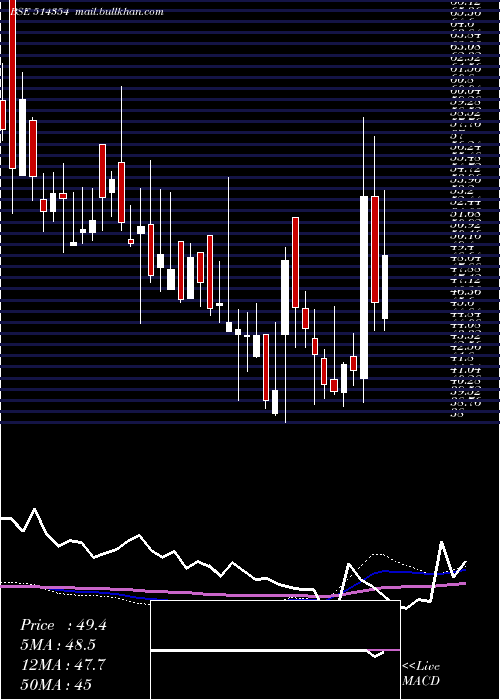Image resolution: width=500 pixels, height=700 pixels.
Task: Click the 'BSE 514354' chart title text
Action: click(39, 12)
